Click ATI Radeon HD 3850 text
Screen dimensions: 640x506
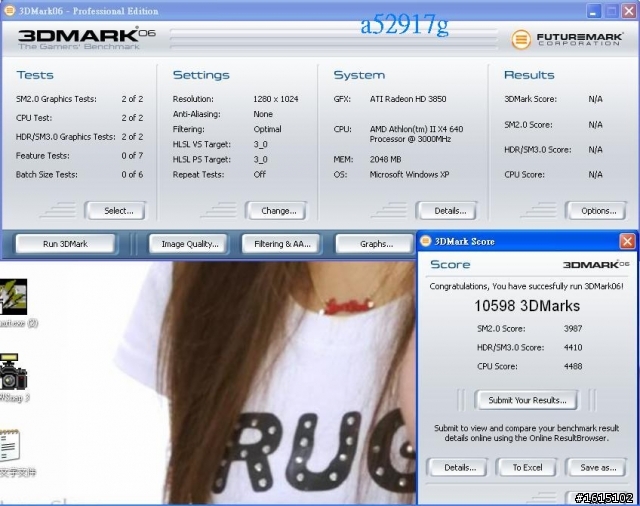tap(408, 99)
